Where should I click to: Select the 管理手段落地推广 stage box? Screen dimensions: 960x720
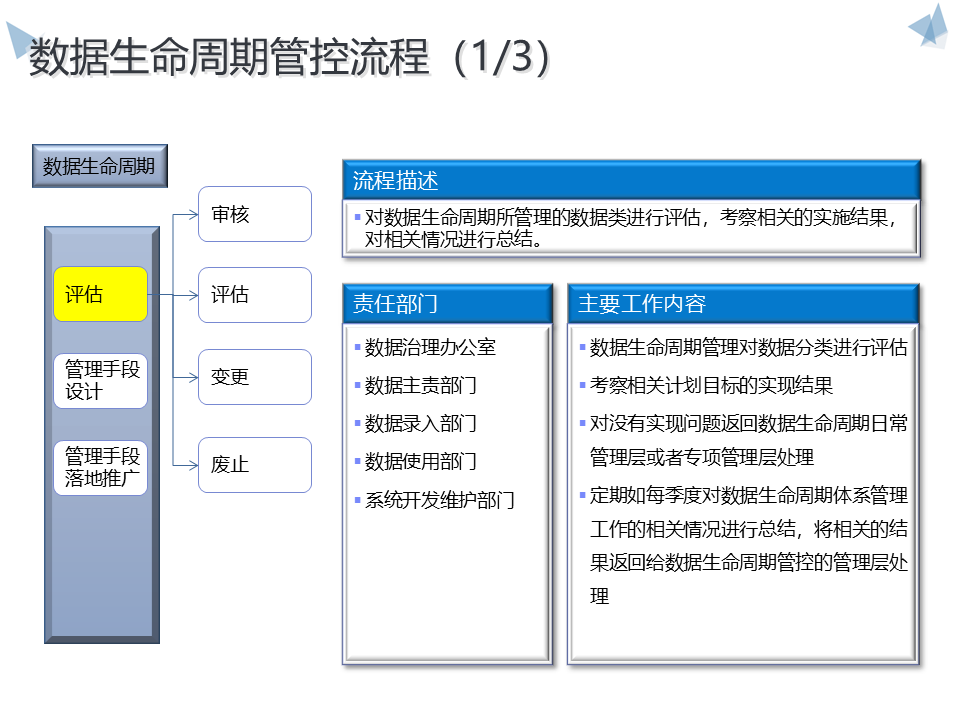[x=100, y=468]
